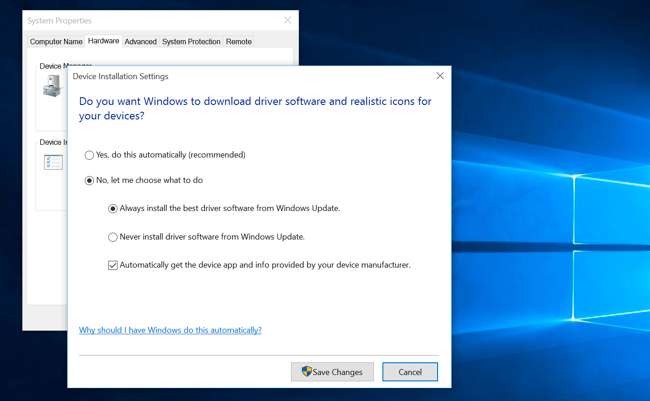Click the 'System Properties' window title text

tap(59, 21)
